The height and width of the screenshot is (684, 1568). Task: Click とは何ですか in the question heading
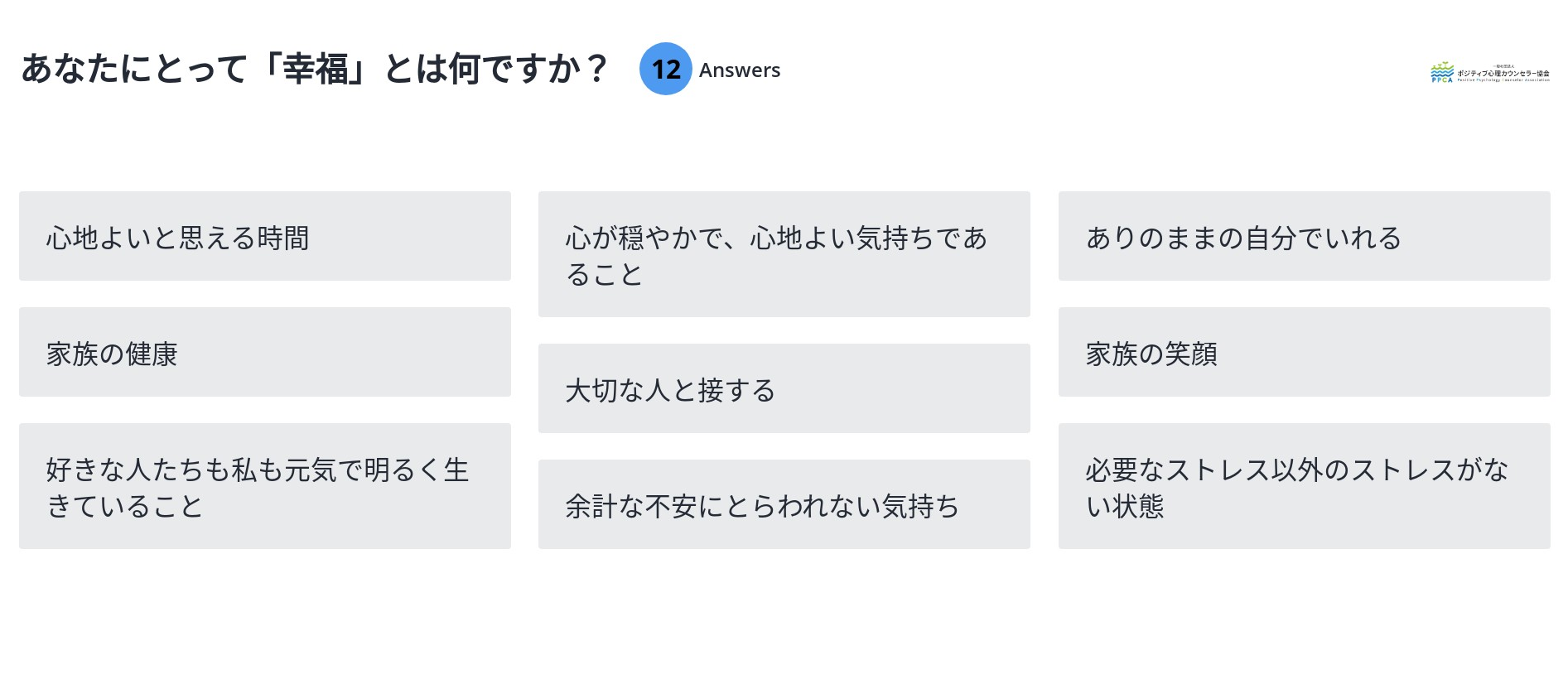(480, 69)
